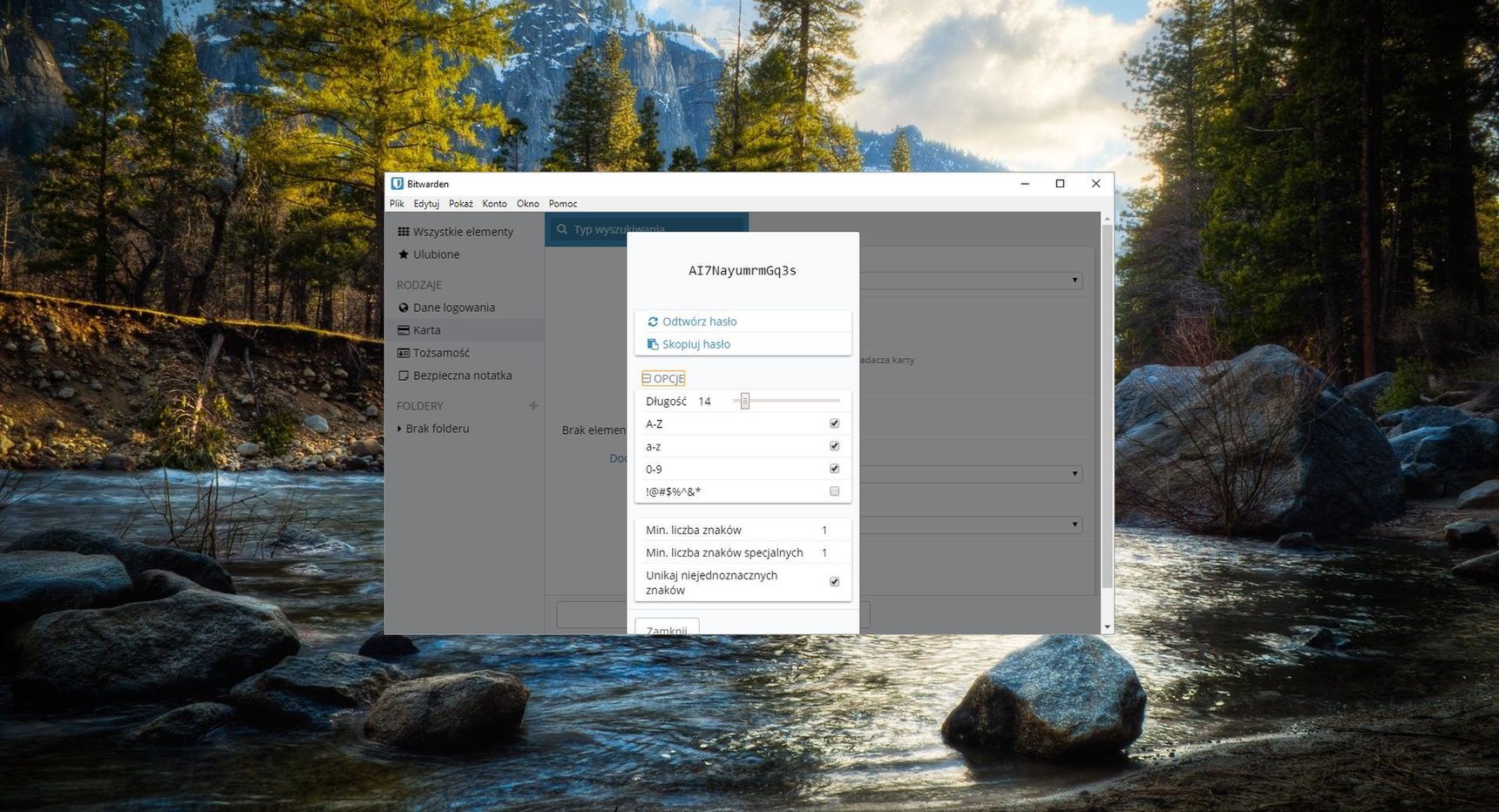The width and height of the screenshot is (1499, 812).
Task: Select Ulubione in sidebar
Action: [436, 254]
